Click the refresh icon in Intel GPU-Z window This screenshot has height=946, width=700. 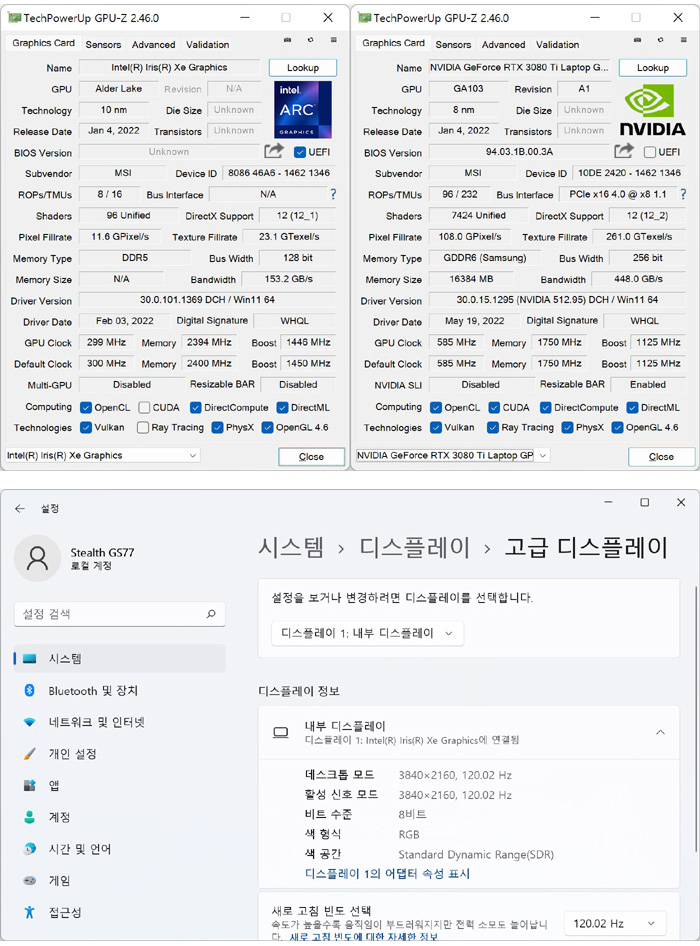pyautogui.click(x=310, y=40)
